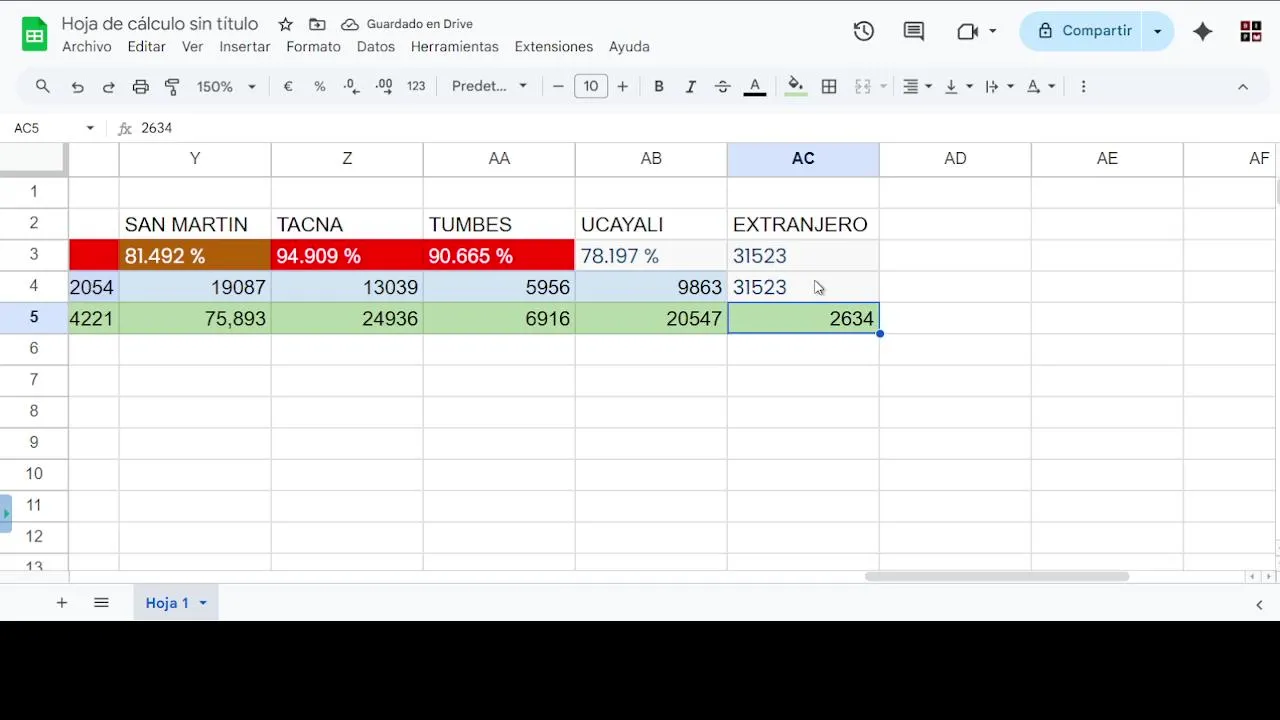Open the borders tool
Image resolution: width=1280 pixels, height=720 pixels.
coord(829,87)
